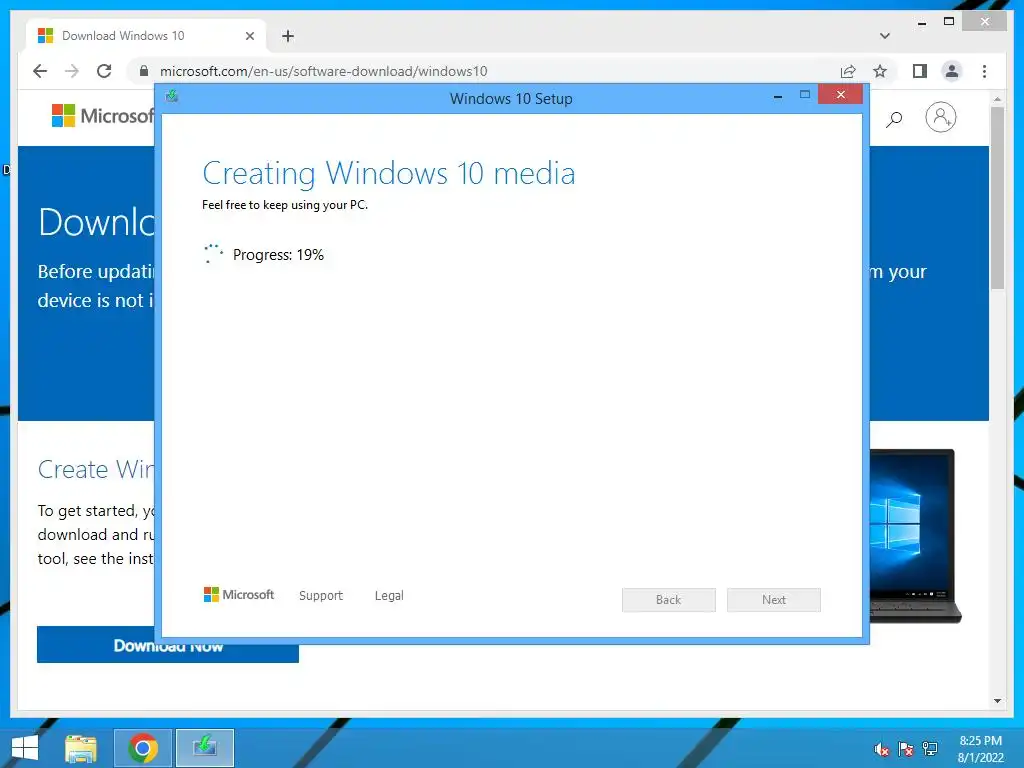Click the Chrome forward arrow
Image resolution: width=1024 pixels, height=768 pixels.
pyautogui.click(x=72, y=71)
